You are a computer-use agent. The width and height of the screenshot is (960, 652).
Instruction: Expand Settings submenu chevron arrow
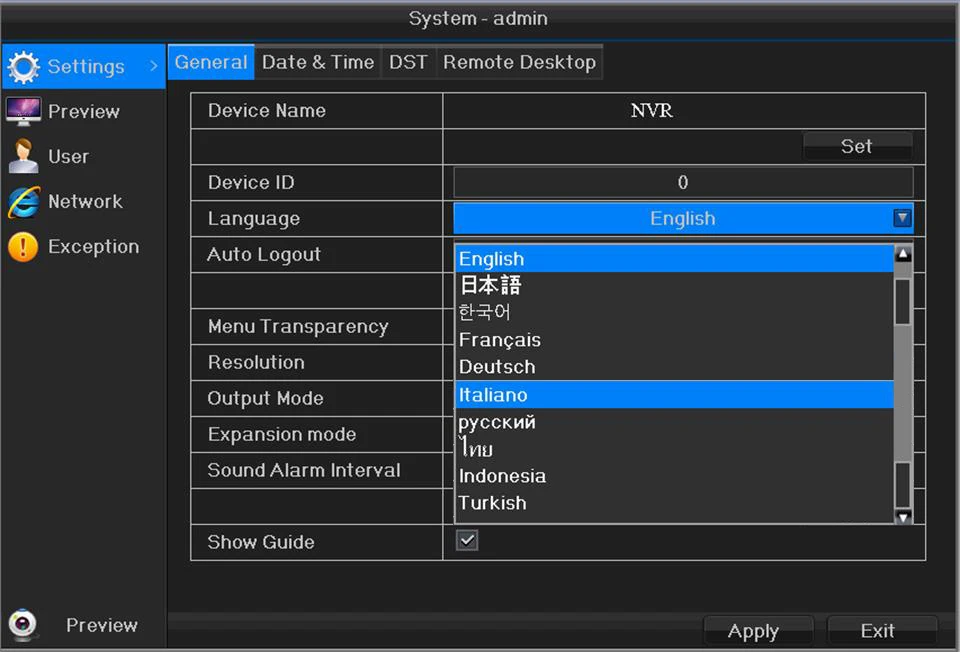[x=154, y=66]
